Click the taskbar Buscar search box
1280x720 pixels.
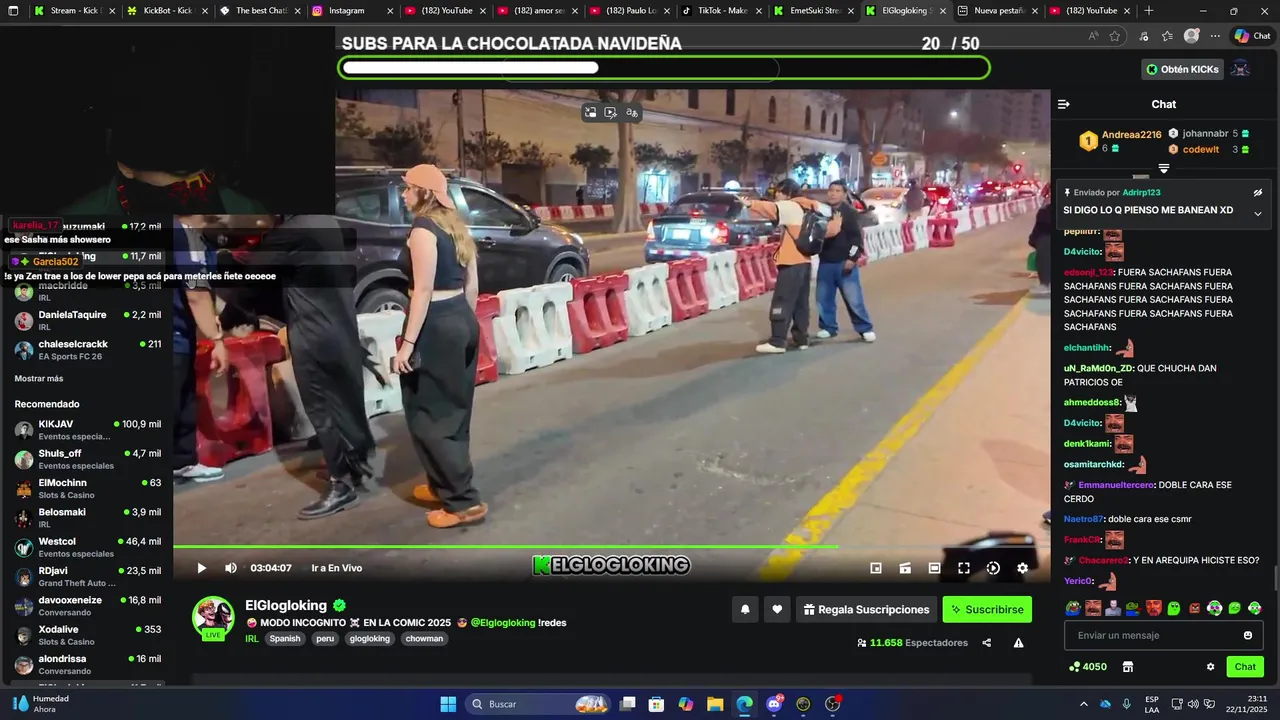click(538, 704)
